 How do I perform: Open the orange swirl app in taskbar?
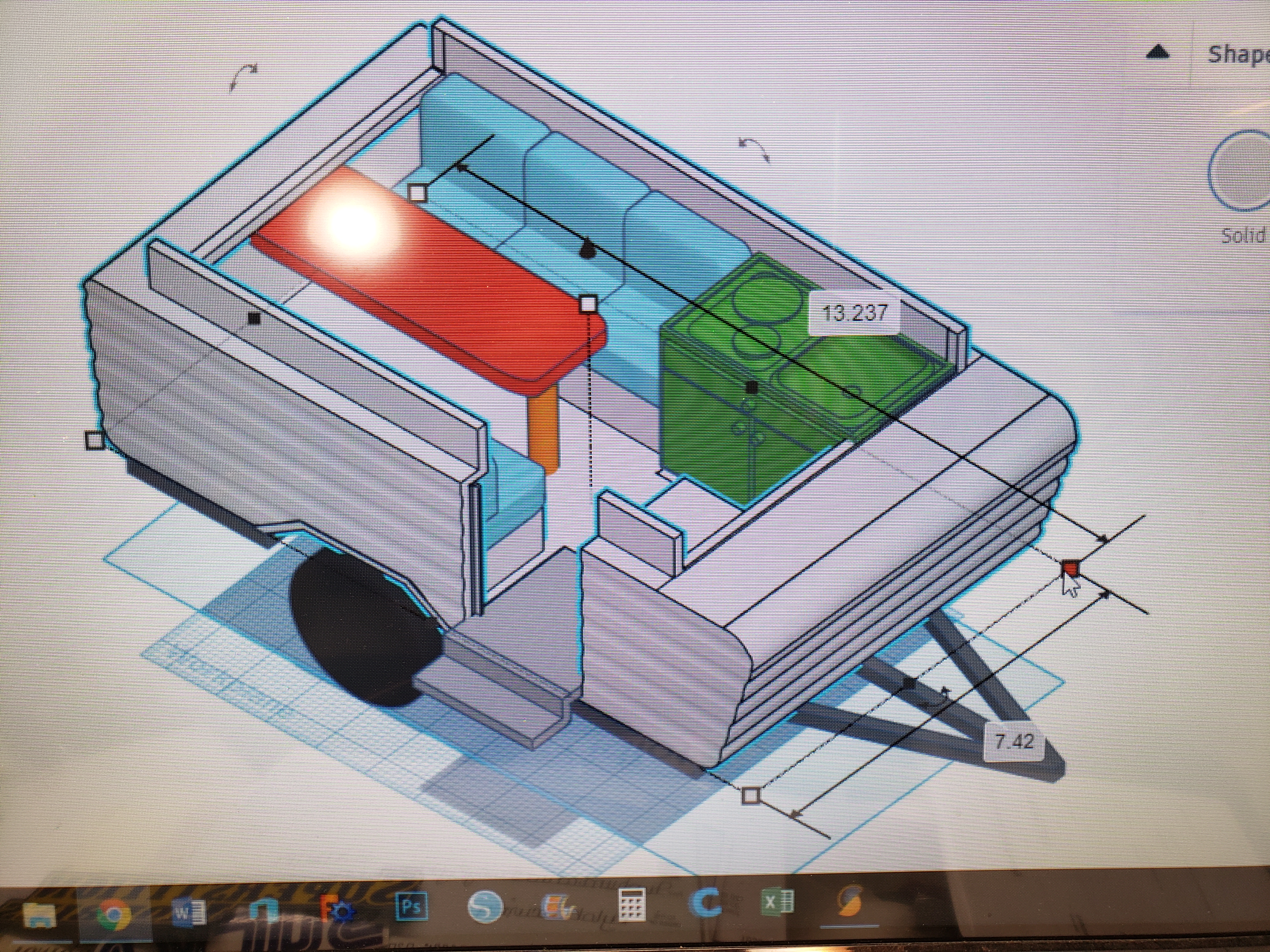pyautogui.click(x=850, y=902)
